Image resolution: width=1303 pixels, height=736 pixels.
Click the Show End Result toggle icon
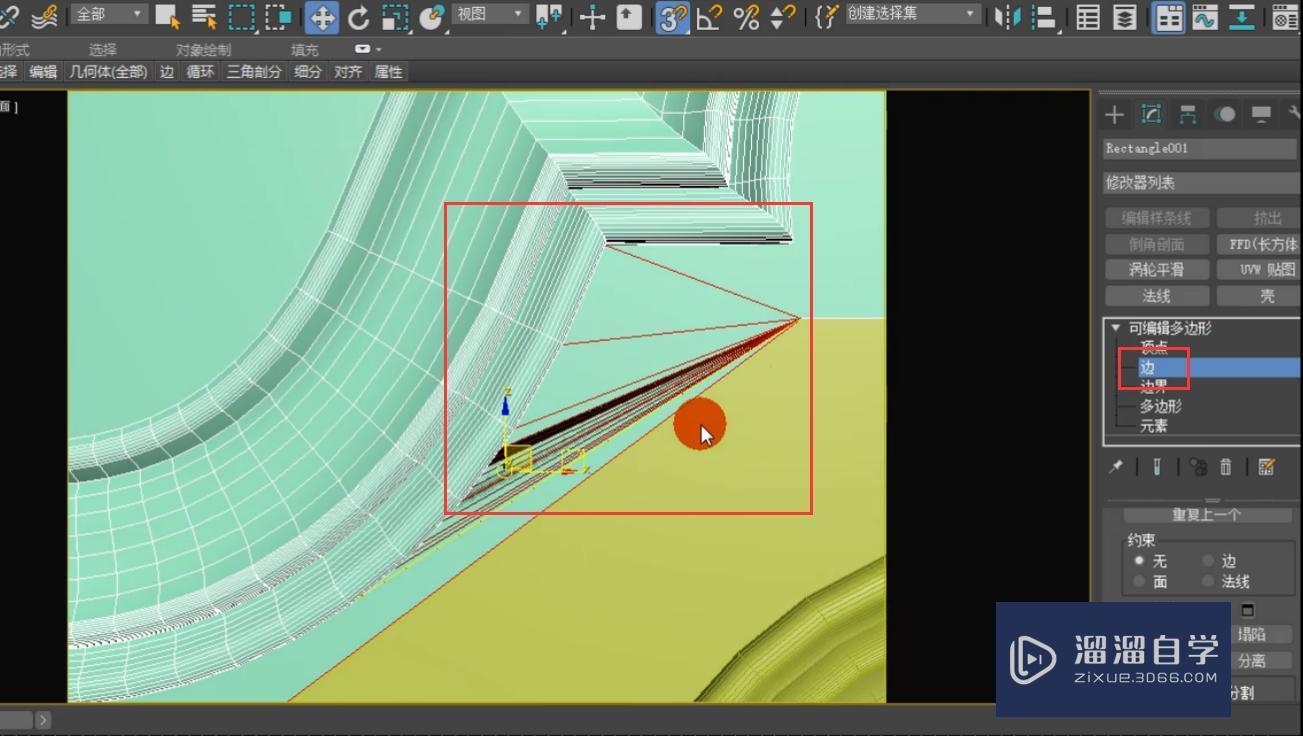1157,467
